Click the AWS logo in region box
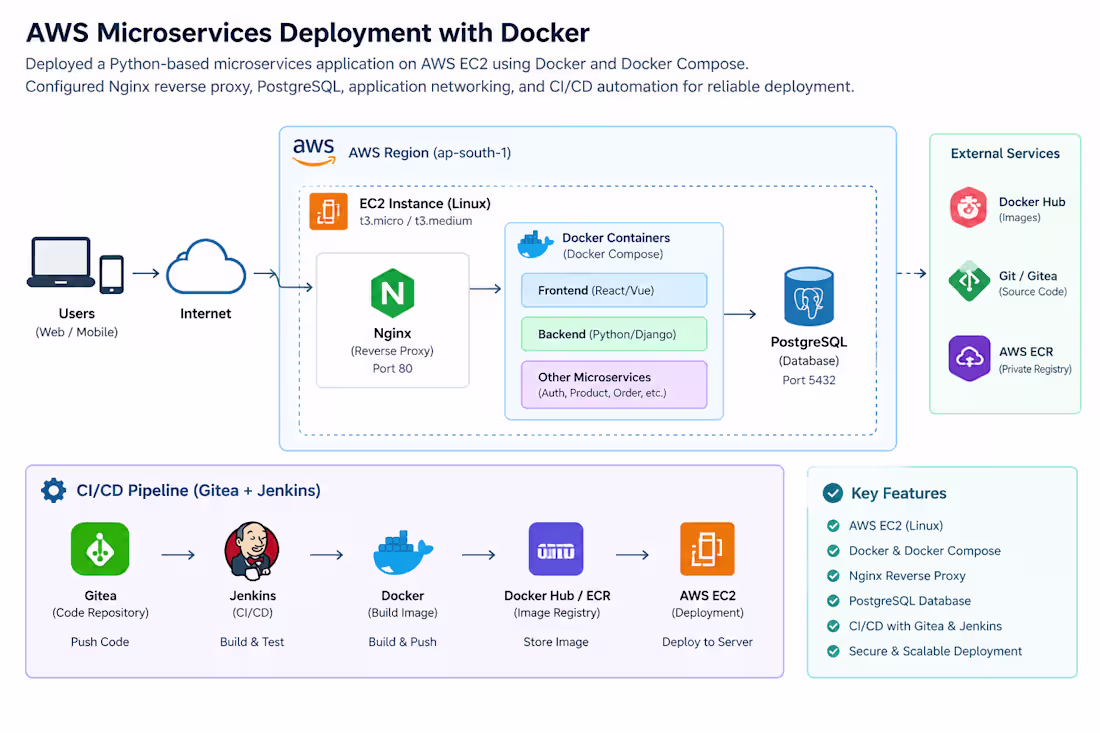This screenshot has height=733, width=1100. [x=314, y=152]
